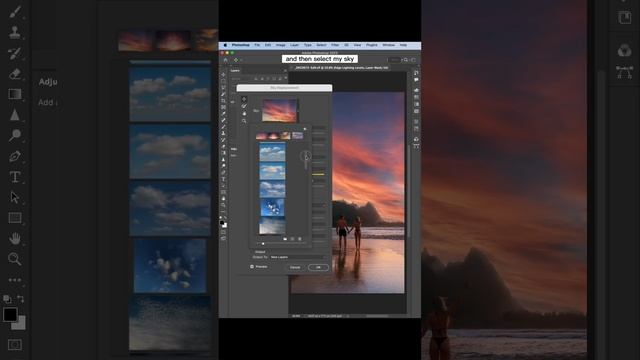Open the Image menu
The width and height of the screenshot is (640, 360).
pos(280,45)
